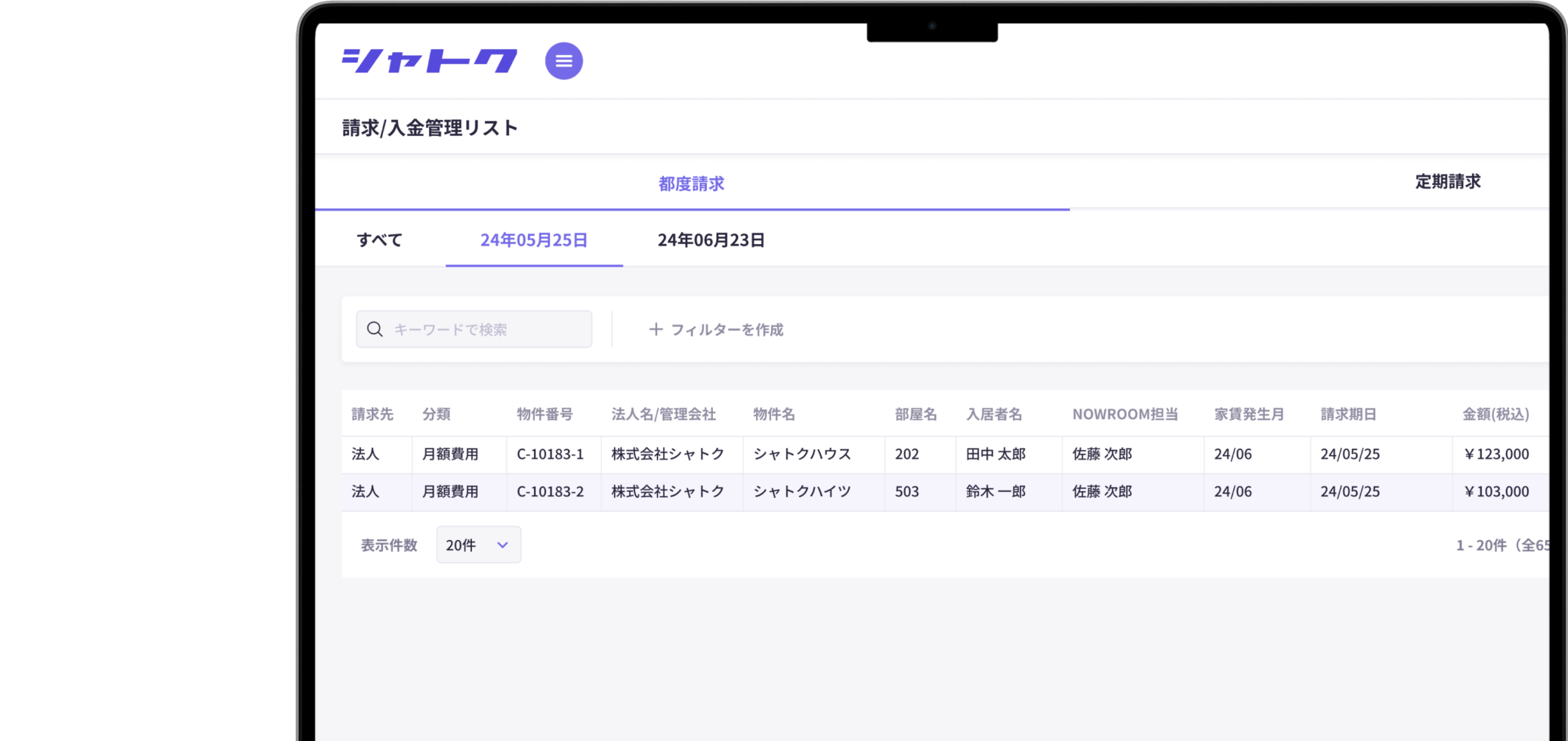Click 24/06 in the シャトクハイツ row
Image resolution: width=1568 pixels, height=741 pixels.
click(x=1233, y=492)
